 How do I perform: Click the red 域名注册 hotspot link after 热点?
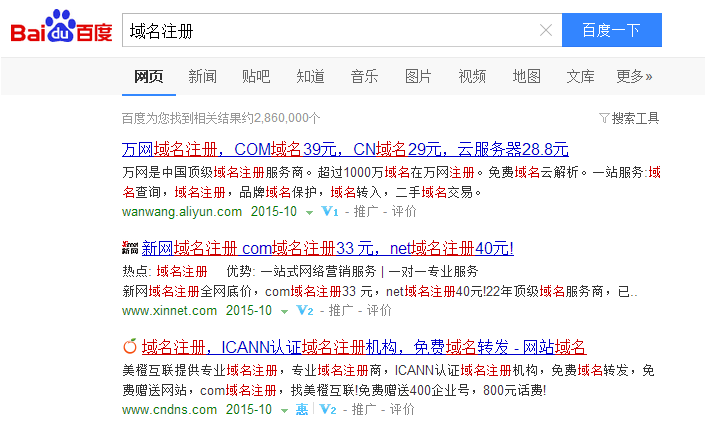coord(182,272)
